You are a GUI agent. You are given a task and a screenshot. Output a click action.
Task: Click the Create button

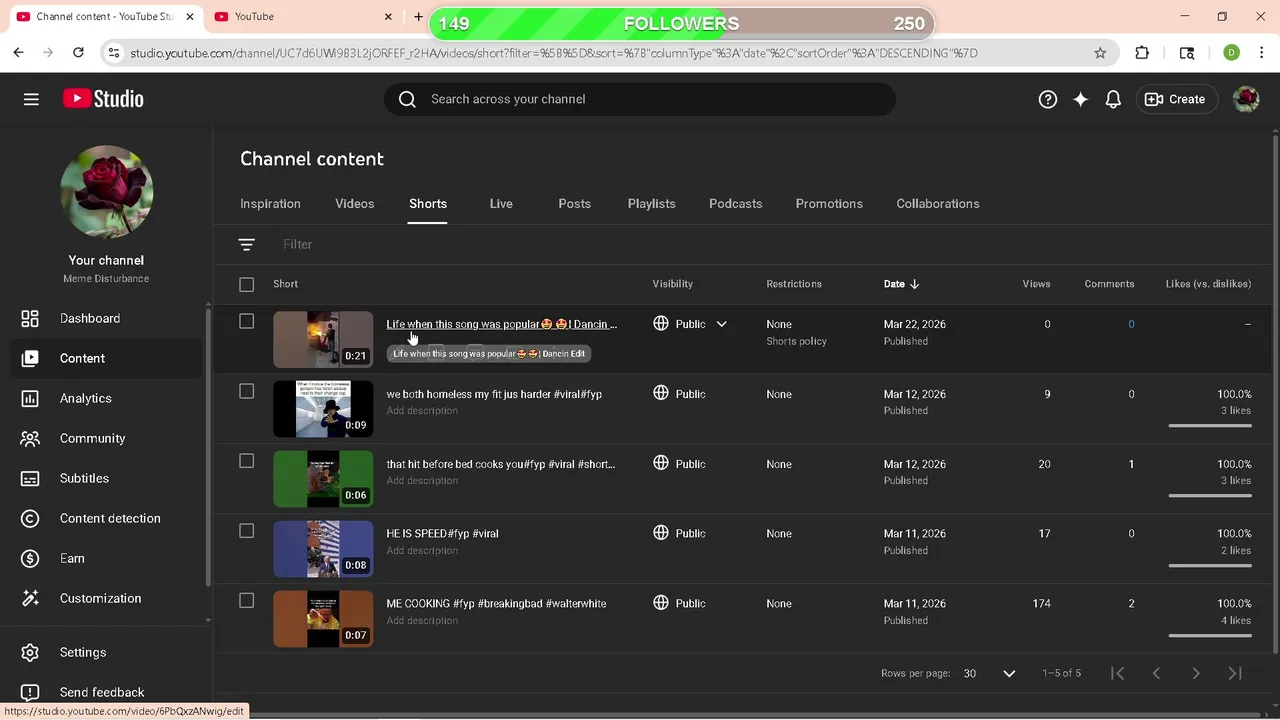1175,99
